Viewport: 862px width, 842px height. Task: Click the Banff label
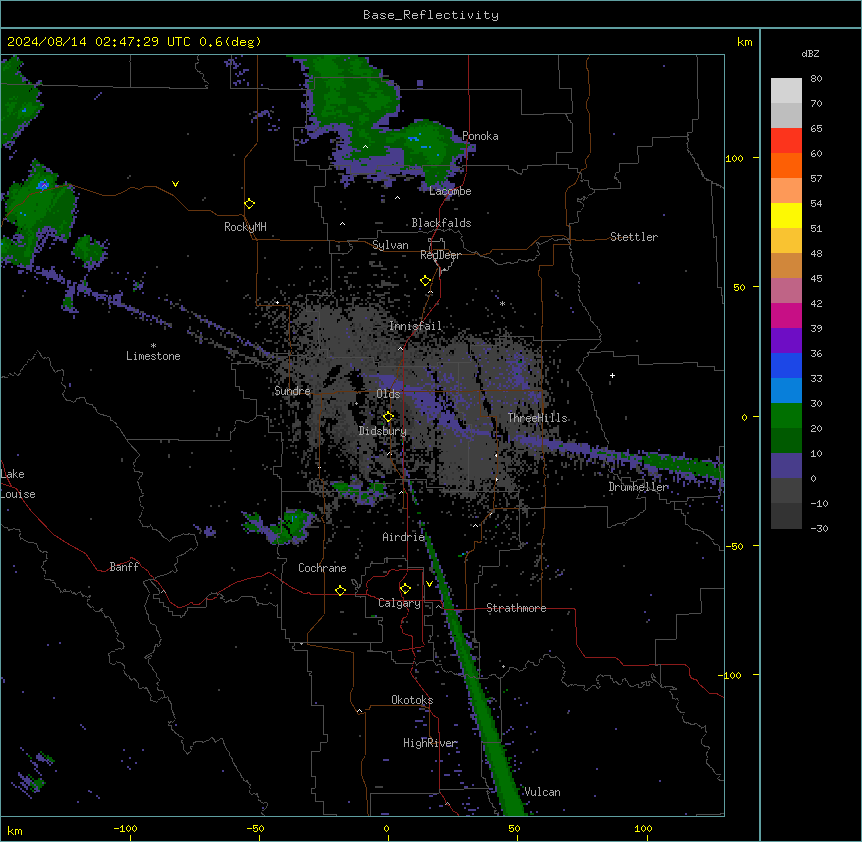pyautogui.click(x=124, y=567)
